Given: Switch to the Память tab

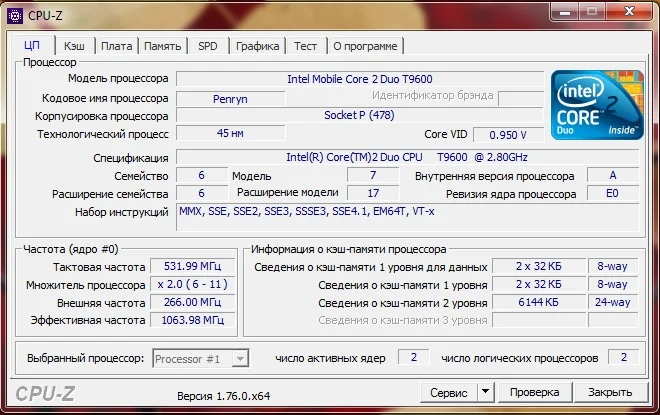Looking at the screenshot, I should (162, 46).
